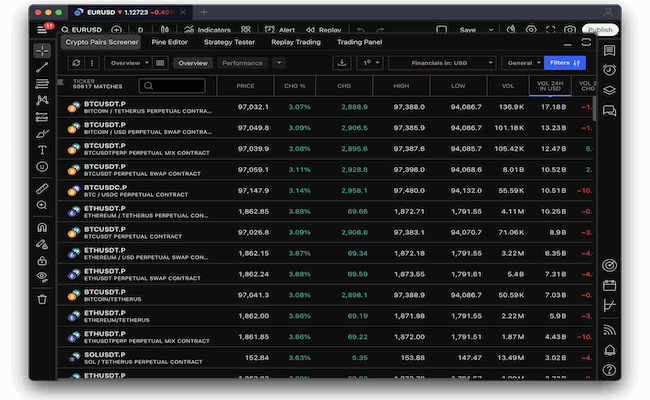This screenshot has height=400, width=650.
Task: Toggle the column layout view icon
Action: click(x=160, y=63)
